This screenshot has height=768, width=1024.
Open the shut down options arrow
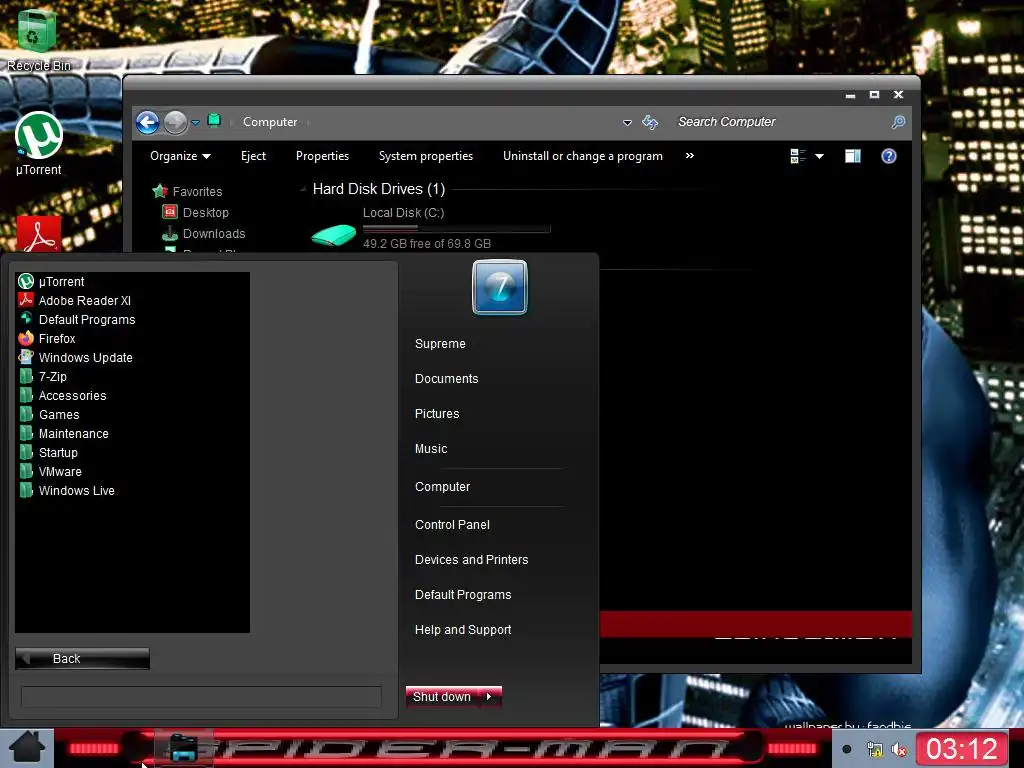point(489,697)
